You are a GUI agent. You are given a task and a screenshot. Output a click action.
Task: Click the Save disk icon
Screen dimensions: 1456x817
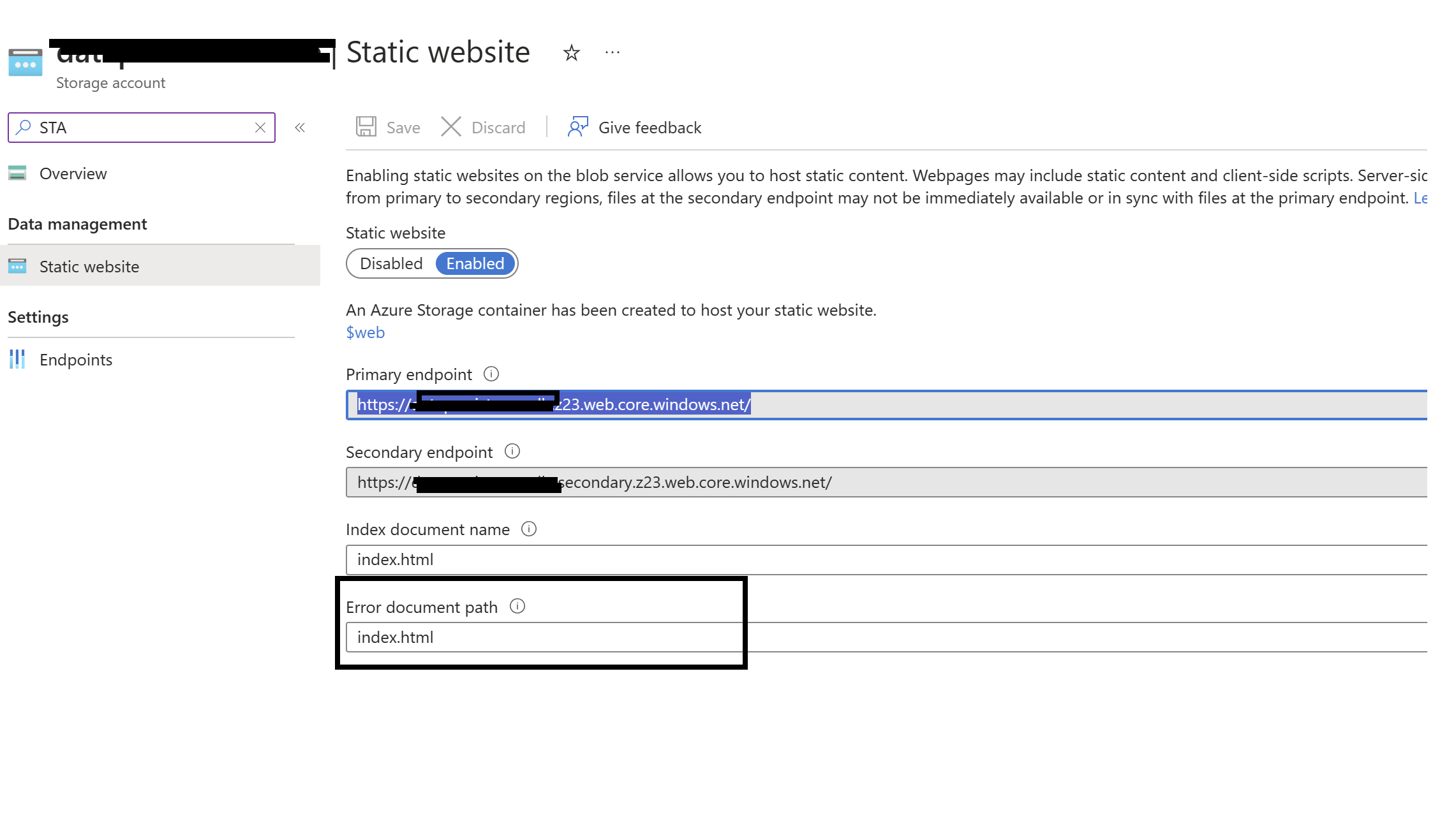pos(366,126)
